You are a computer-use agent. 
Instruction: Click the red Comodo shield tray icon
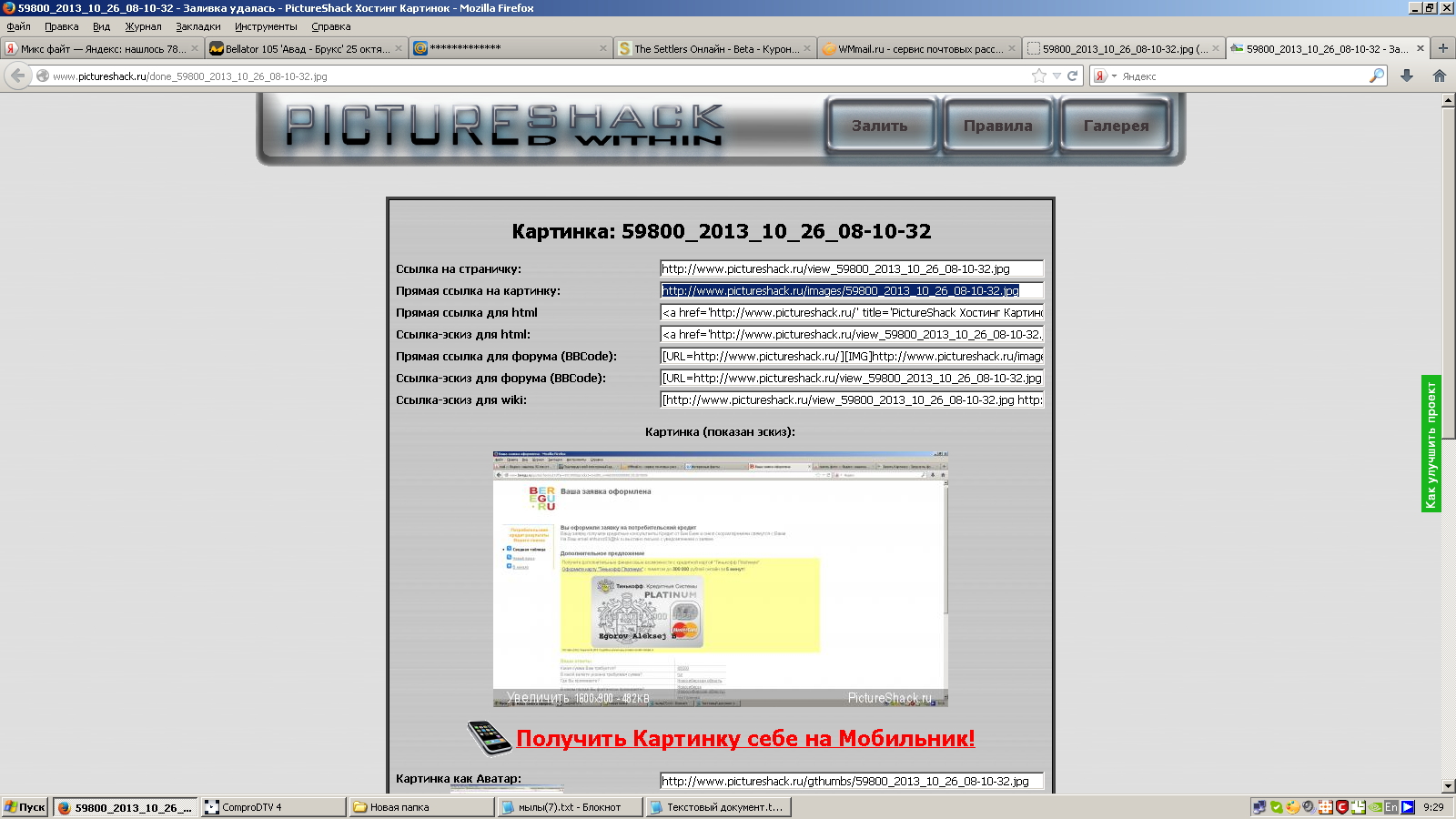[x=1341, y=807]
